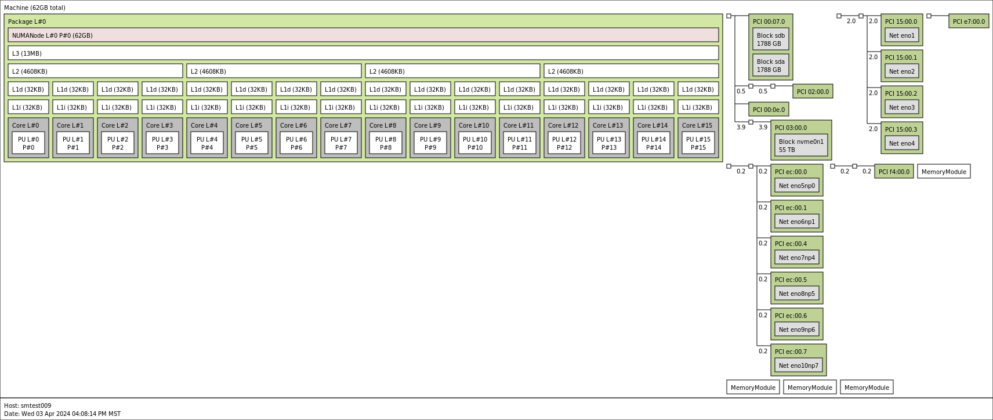Click PU L#7 P#7 processing unit
The image size is (993, 420).
(341, 143)
